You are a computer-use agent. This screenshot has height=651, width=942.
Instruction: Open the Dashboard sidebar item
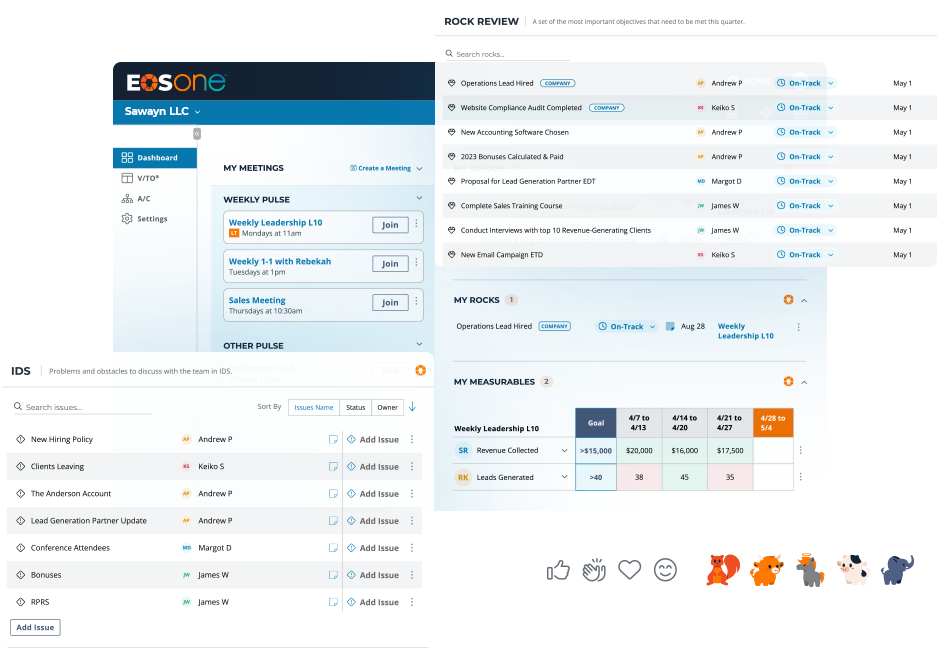pos(155,158)
